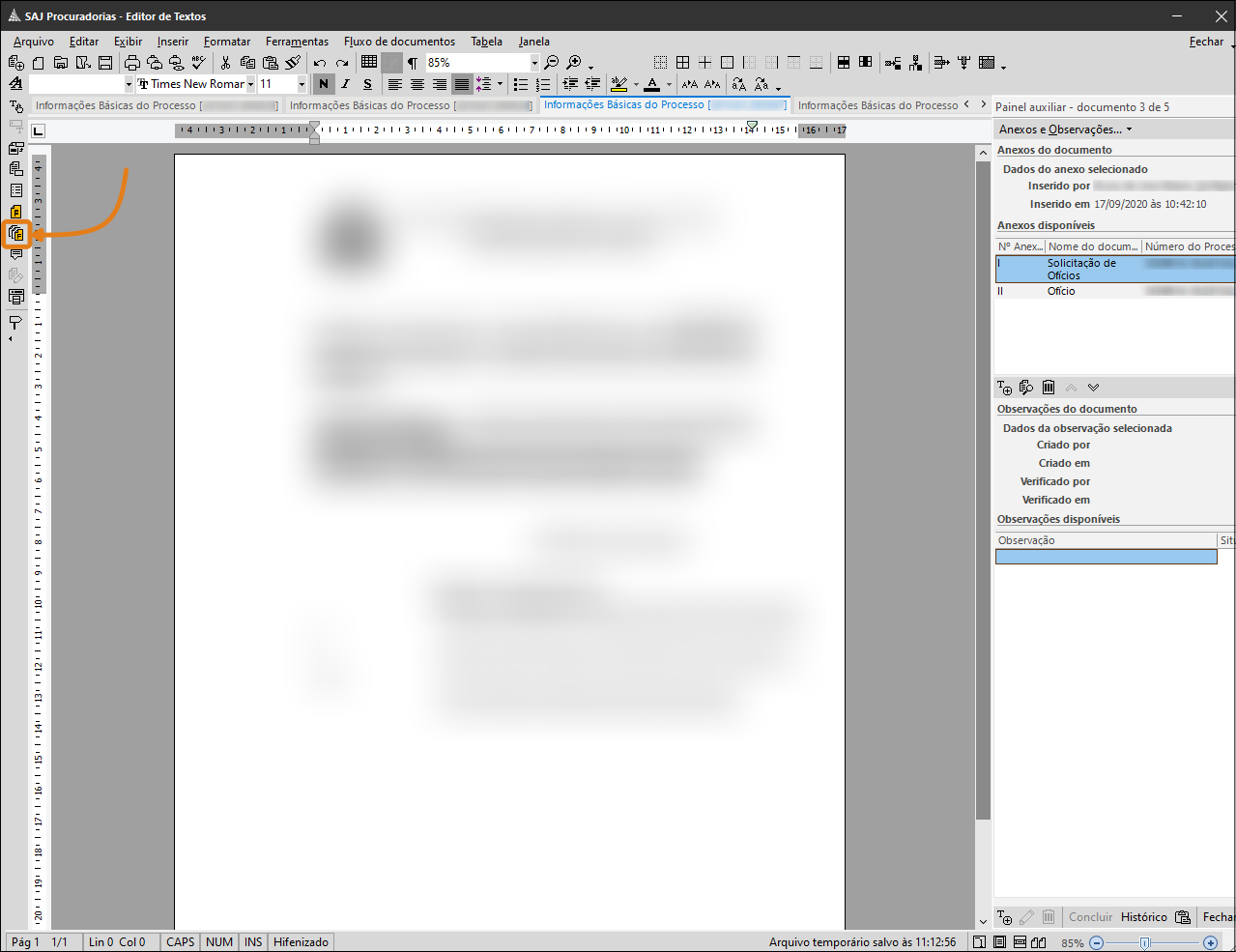Click the trash icon in attachments toolbar

(1049, 388)
